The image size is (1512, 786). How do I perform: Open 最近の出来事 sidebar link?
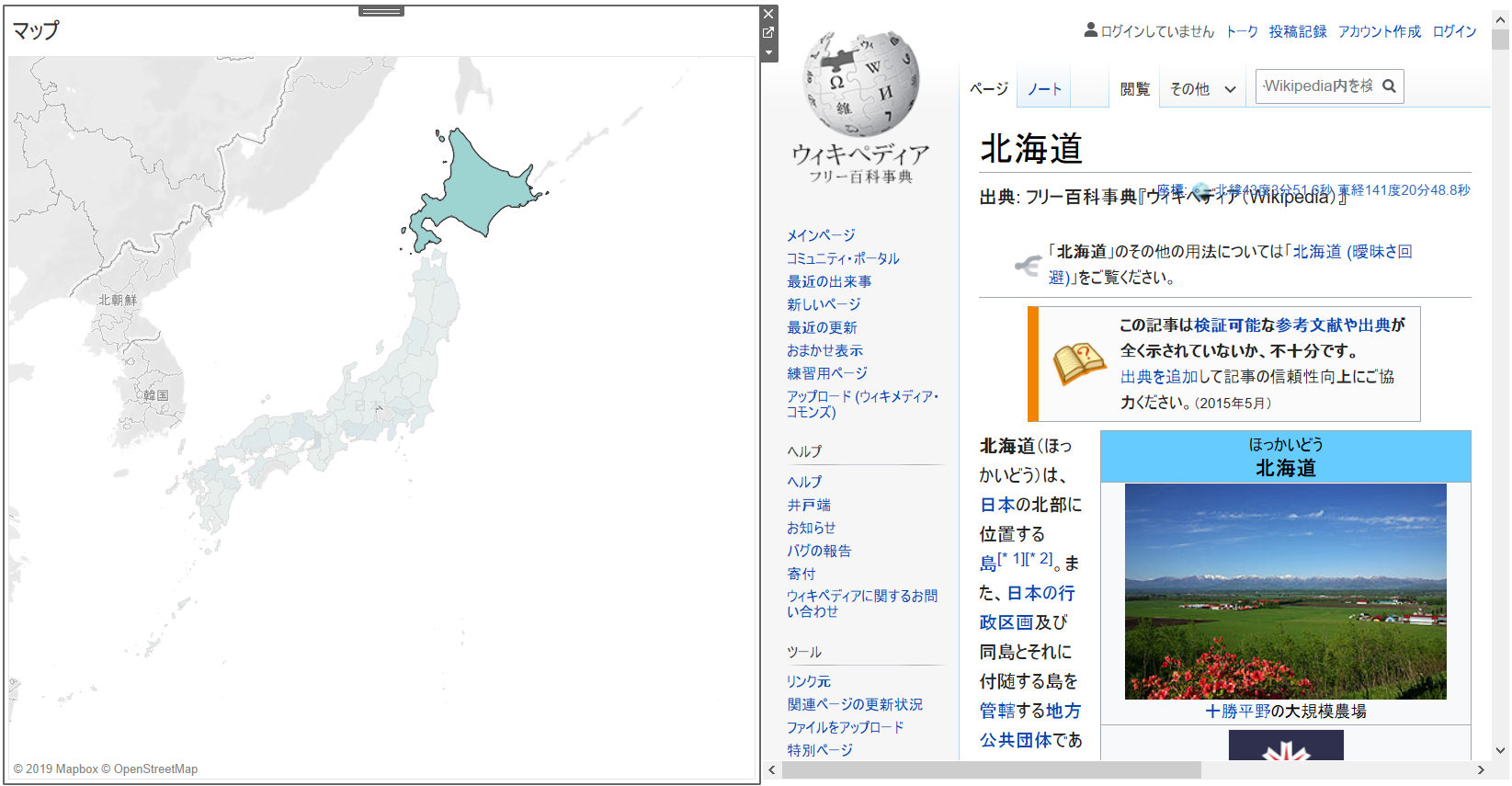coord(829,281)
